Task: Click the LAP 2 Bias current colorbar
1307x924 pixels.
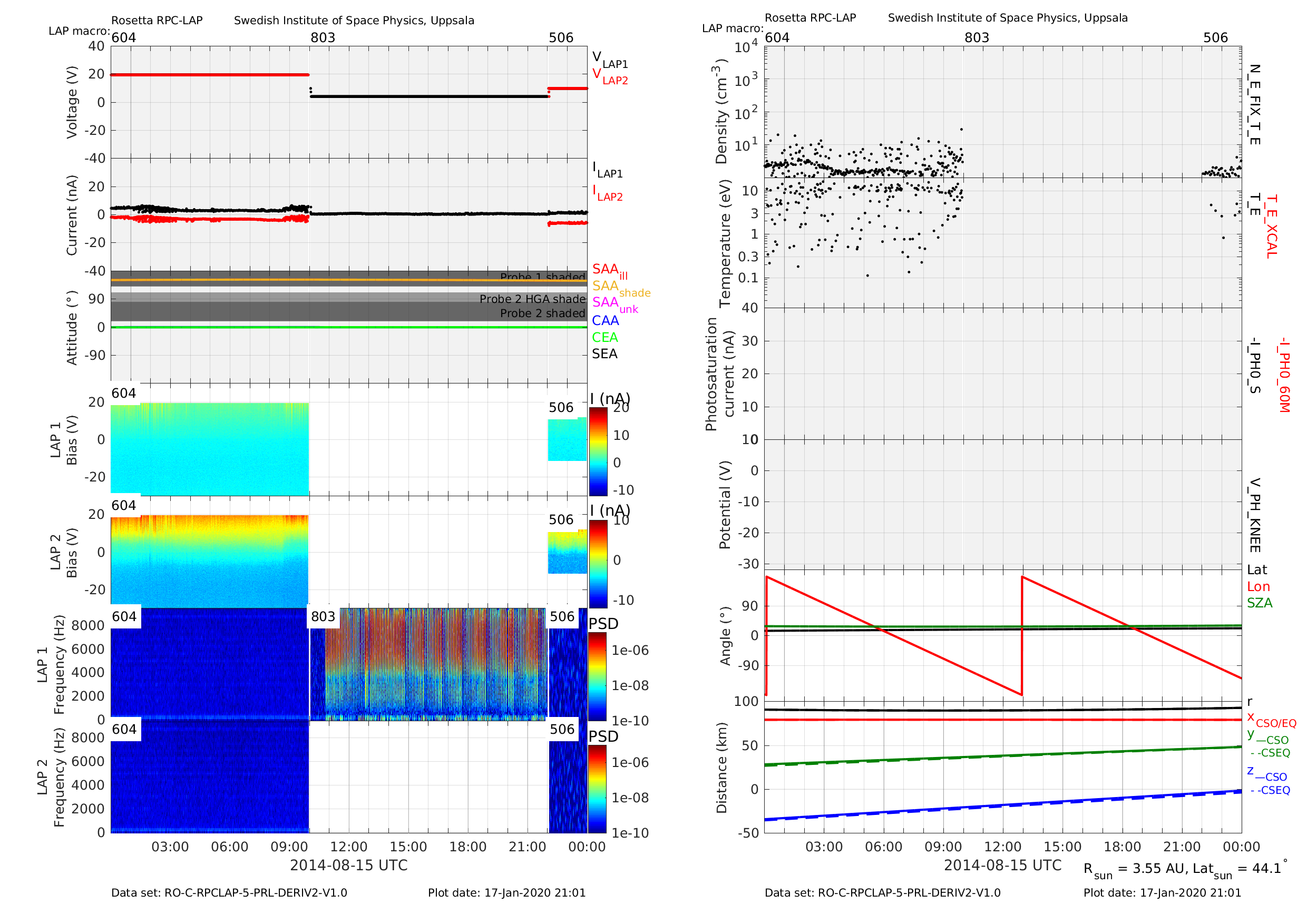Action: pyautogui.click(x=598, y=564)
